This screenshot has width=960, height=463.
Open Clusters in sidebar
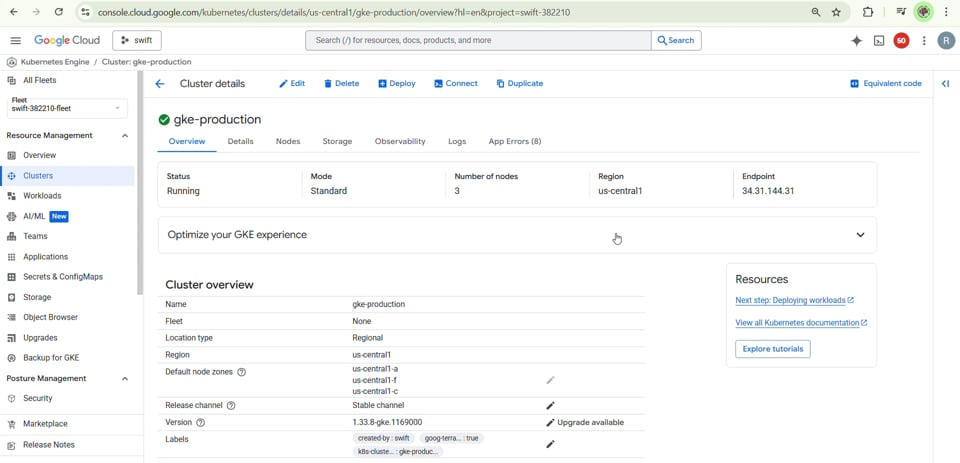point(67,176)
